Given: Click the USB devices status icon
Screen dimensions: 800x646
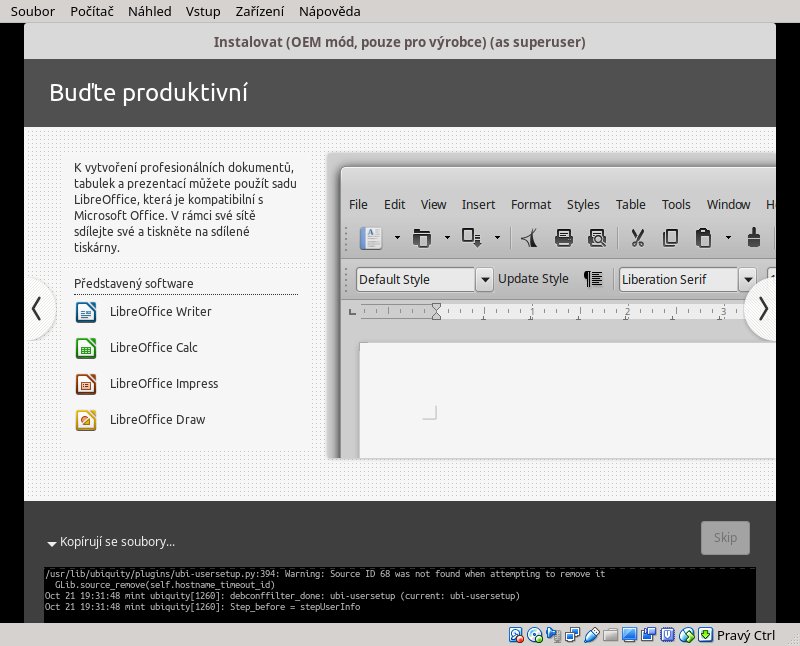Looking at the screenshot, I should (x=591, y=635).
